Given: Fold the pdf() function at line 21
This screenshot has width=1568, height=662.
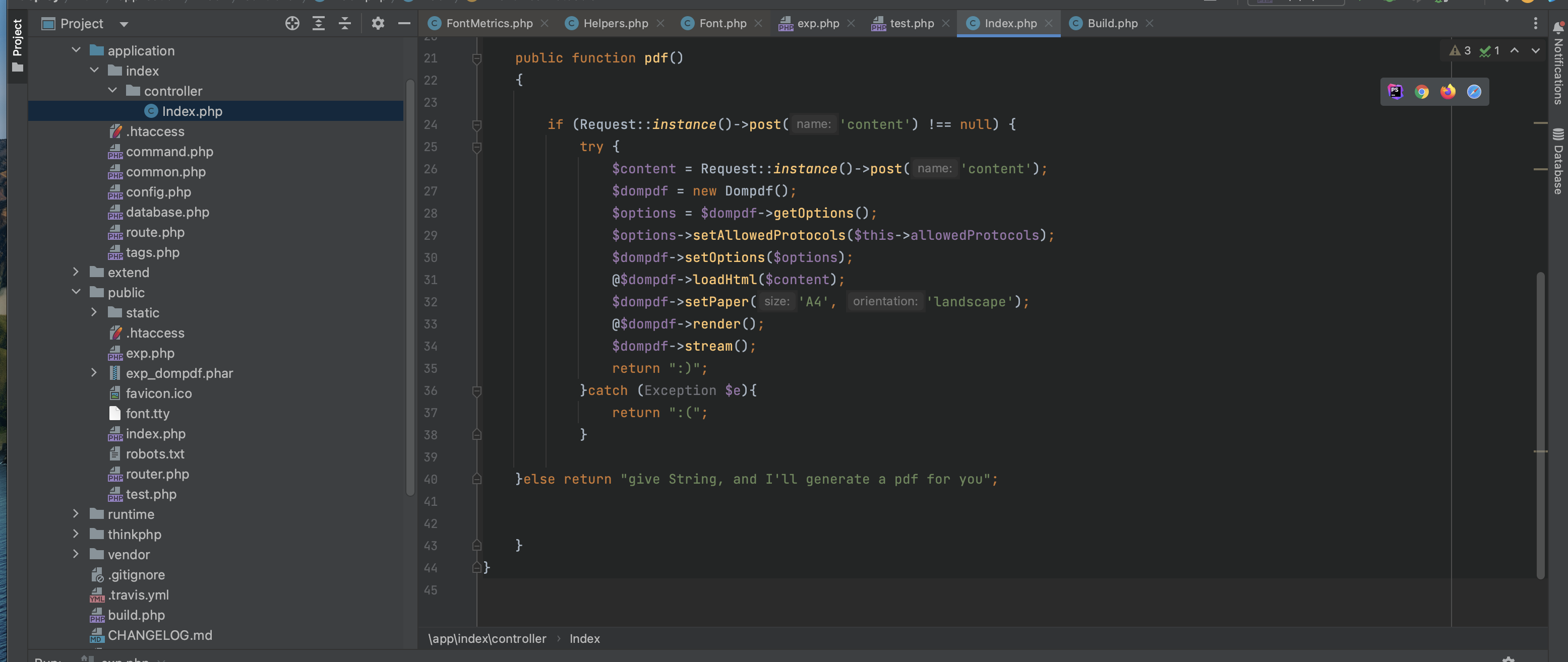Looking at the screenshot, I should tap(476, 58).
